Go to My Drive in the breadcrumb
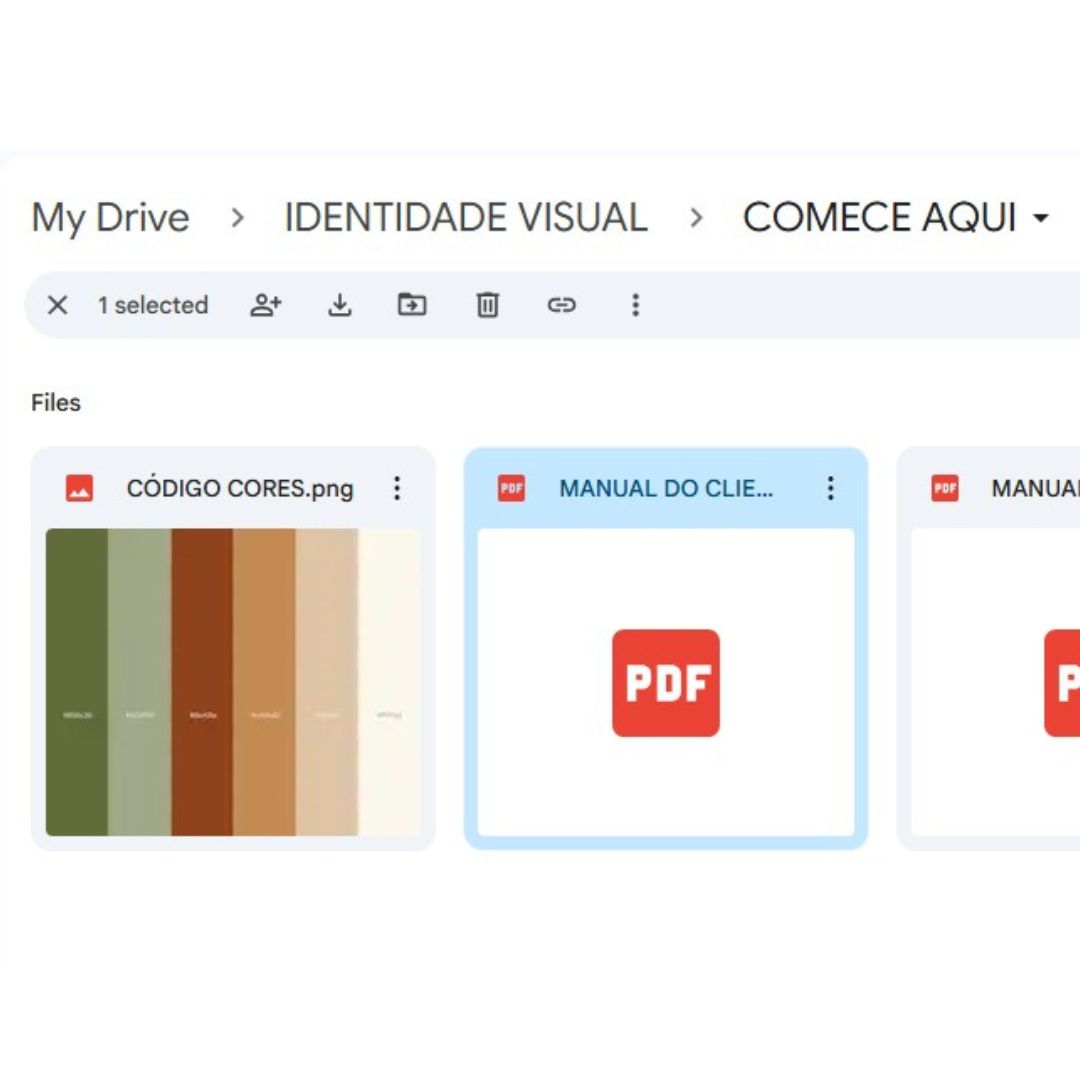Viewport: 1080px width, 1080px height. coord(110,218)
